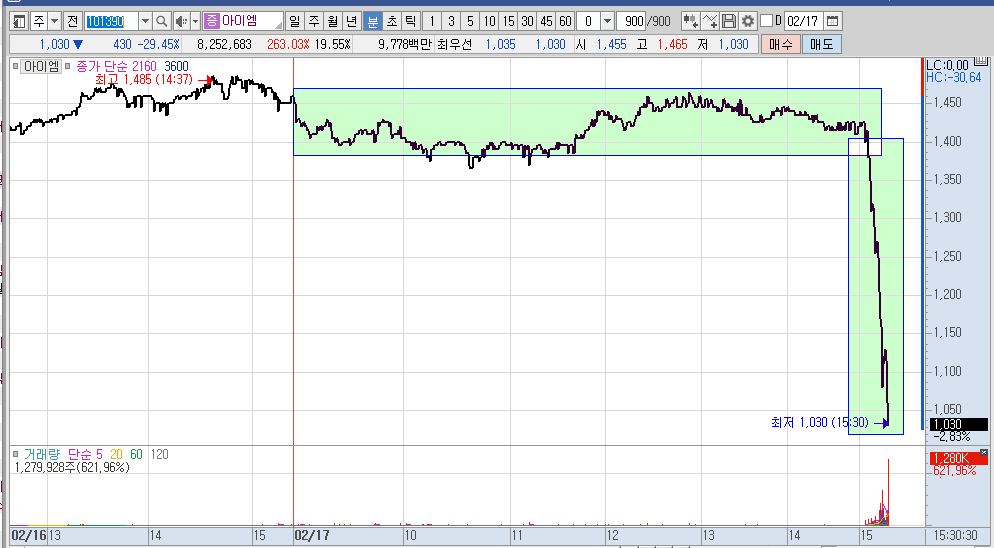Viewport: 994px width, 548px height.
Task: Click the speaker sound alert icon
Action: click(180, 21)
